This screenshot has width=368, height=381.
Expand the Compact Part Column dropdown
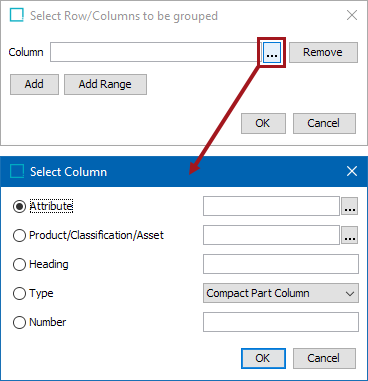281,293
